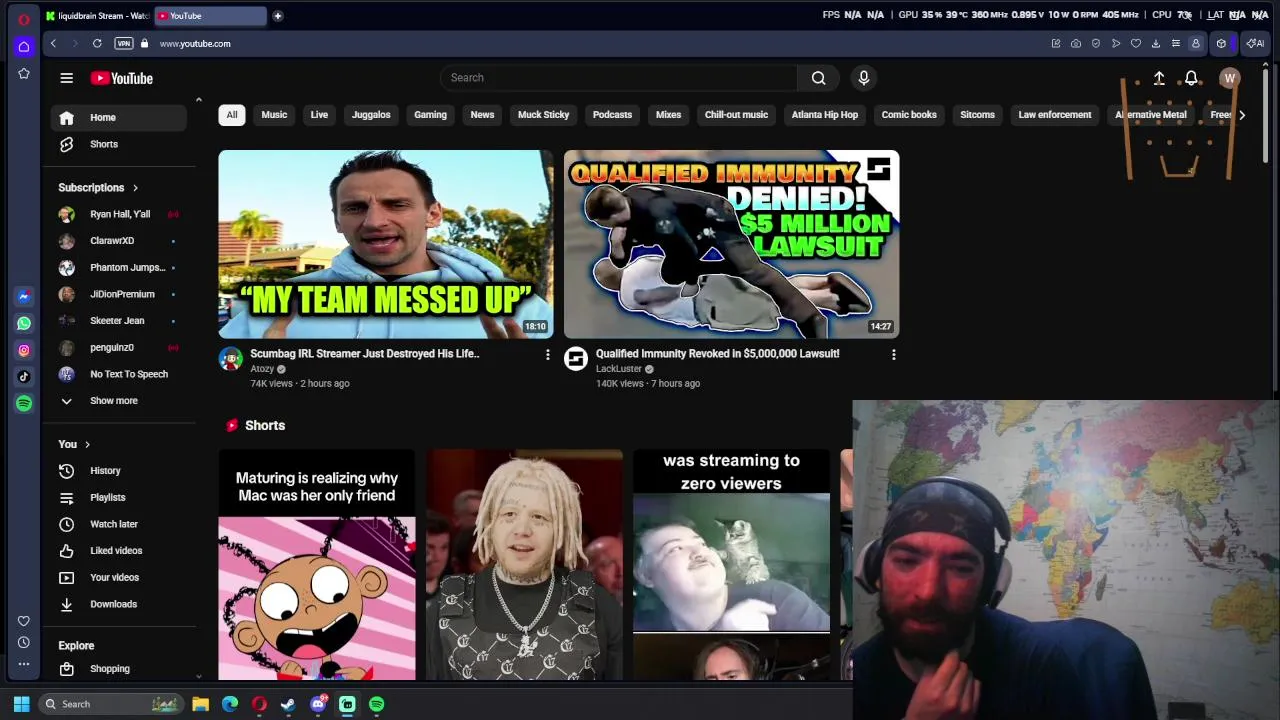Select the Juggalos filter chip
This screenshot has width=1280, height=720.
371,115
